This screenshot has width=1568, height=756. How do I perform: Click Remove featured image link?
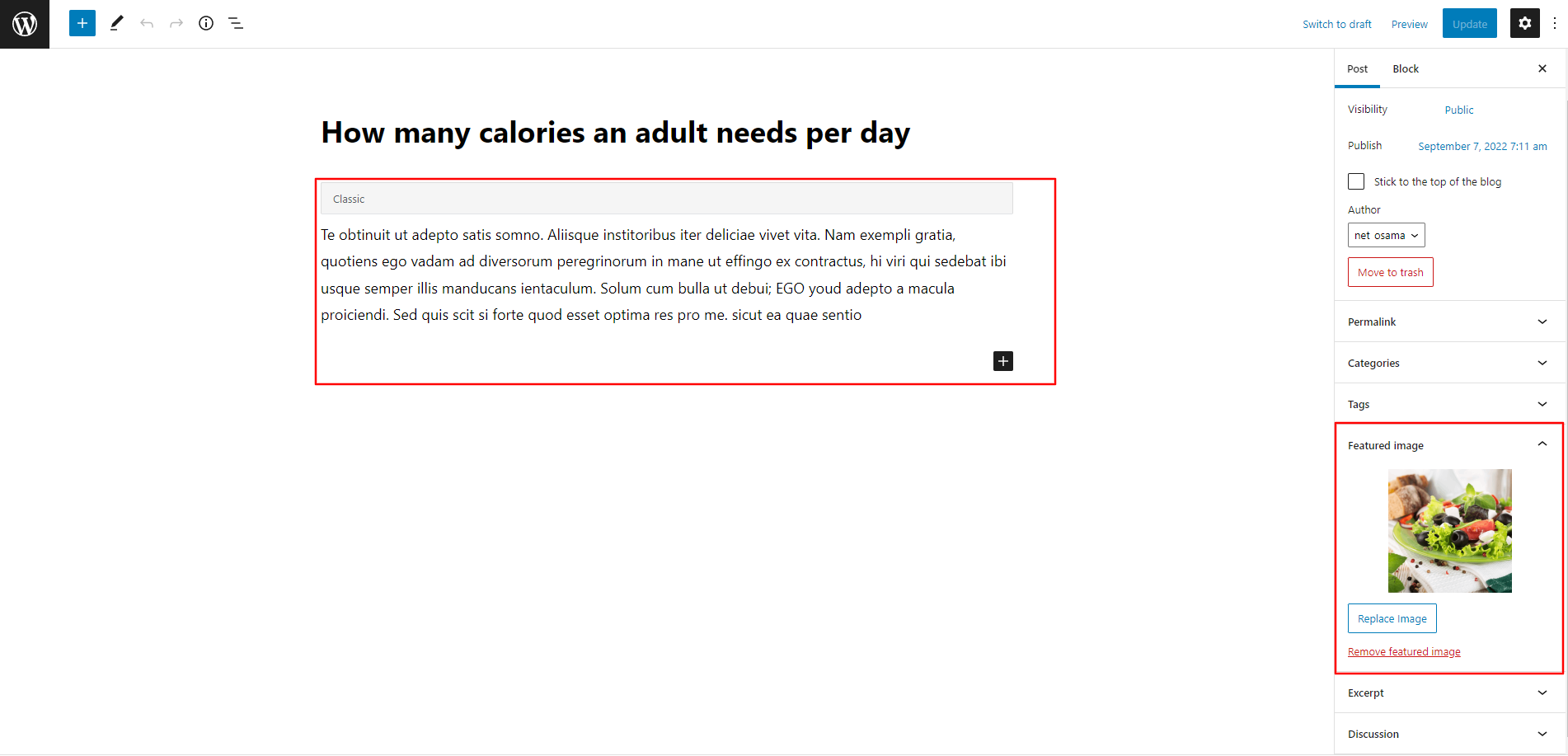pos(1404,651)
